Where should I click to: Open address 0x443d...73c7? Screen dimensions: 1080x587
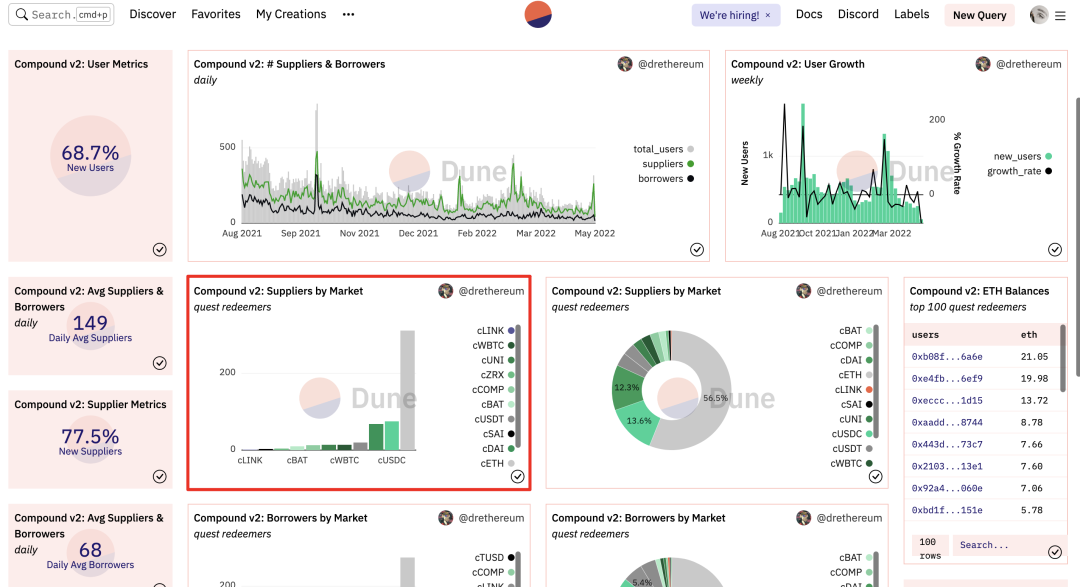point(947,444)
